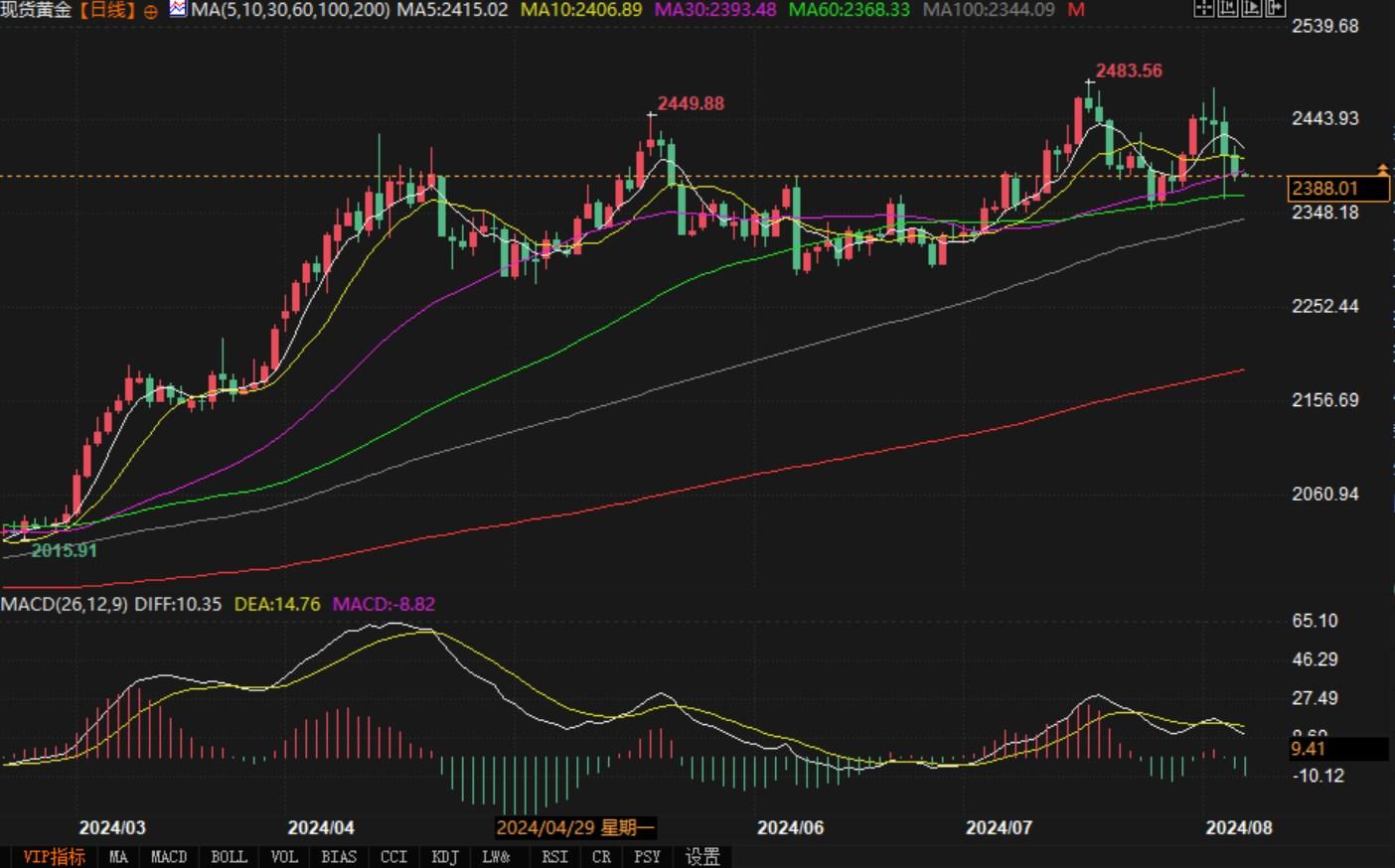The width and height of the screenshot is (1395, 868).
Task: Open MA(5,10,30,60,100,200) parameter settings
Action: pos(290,10)
